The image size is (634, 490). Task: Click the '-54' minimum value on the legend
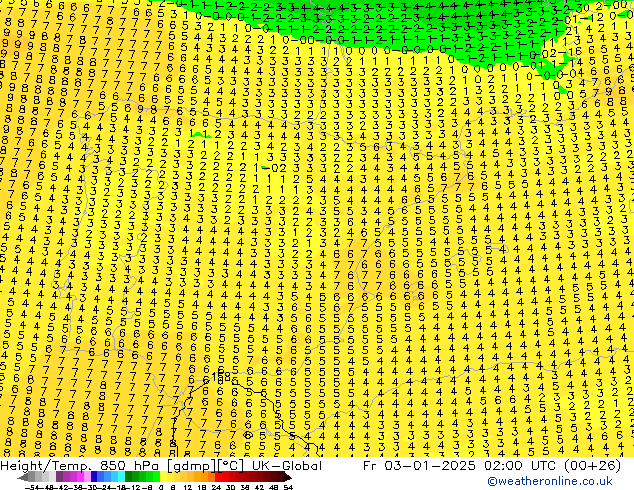coord(32,487)
